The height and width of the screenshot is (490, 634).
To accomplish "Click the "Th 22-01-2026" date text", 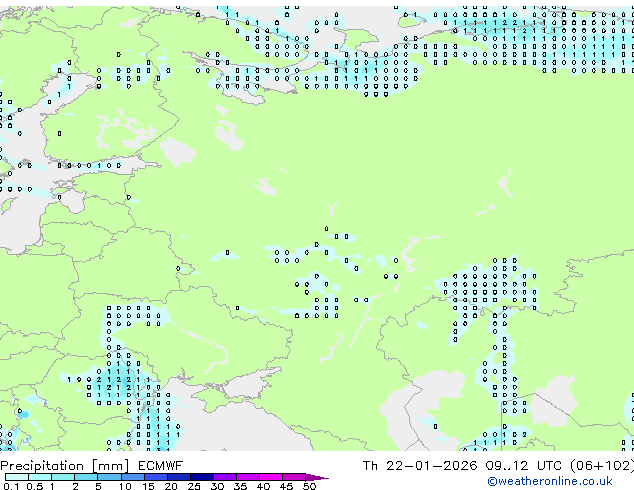I will (x=420, y=466).
